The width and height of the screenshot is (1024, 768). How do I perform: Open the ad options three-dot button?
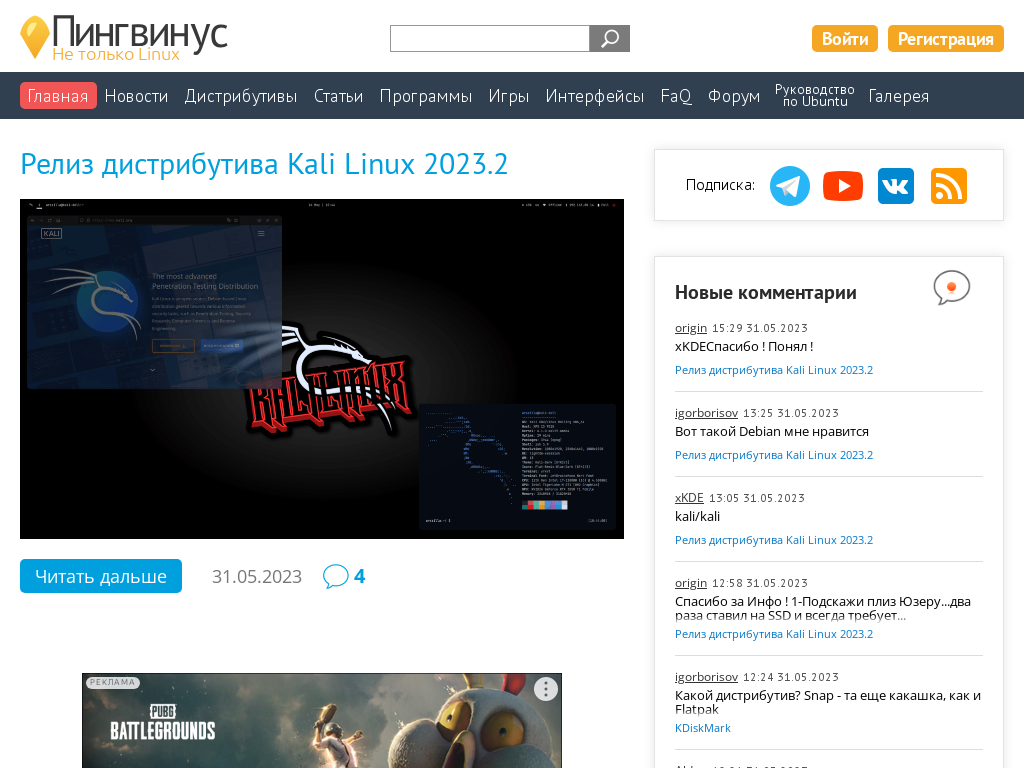545,688
